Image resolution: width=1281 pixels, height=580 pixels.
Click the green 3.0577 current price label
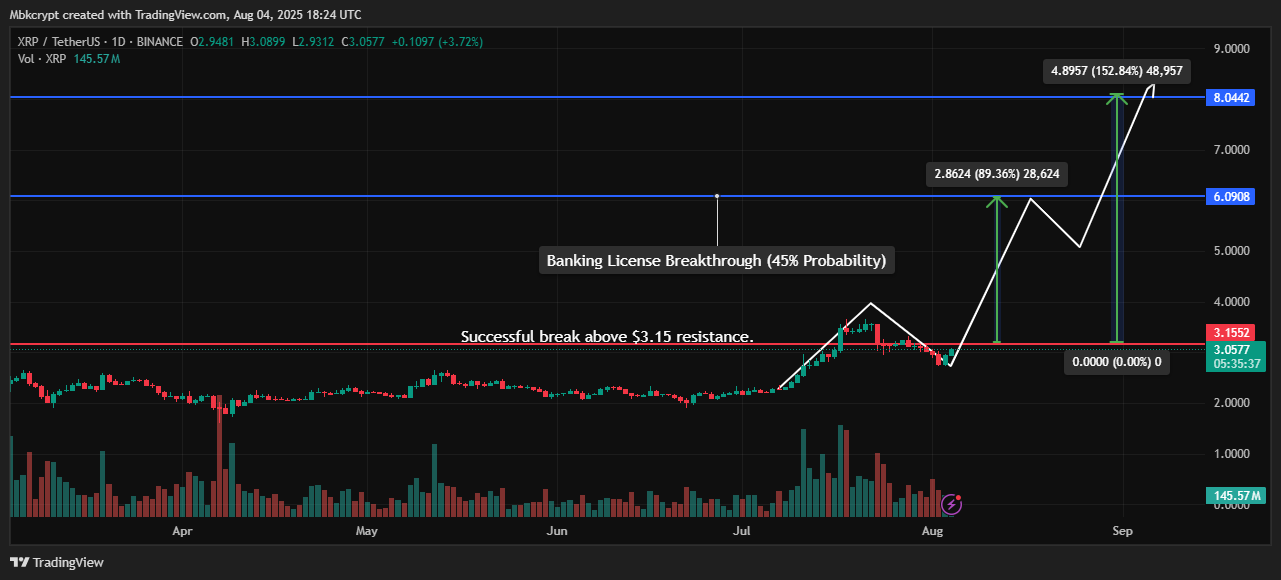(1234, 349)
